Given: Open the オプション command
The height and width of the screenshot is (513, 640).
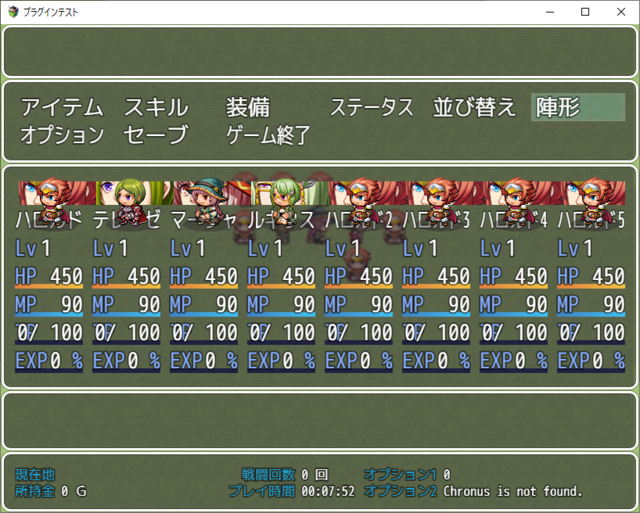Looking at the screenshot, I should point(62,135).
